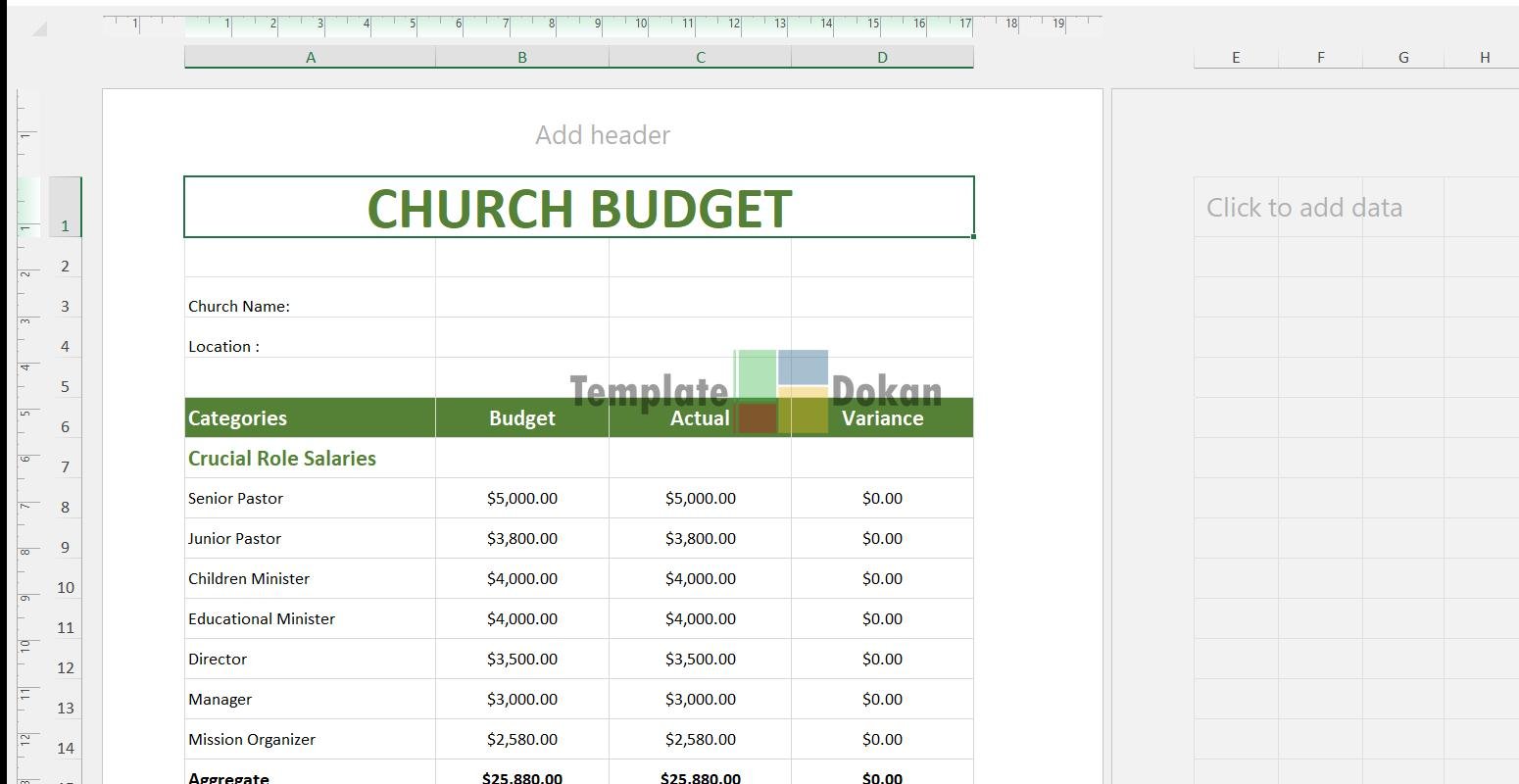1519x784 pixels.
Task: Select Senior Pastor's budget cell
Action: point(521,499)
